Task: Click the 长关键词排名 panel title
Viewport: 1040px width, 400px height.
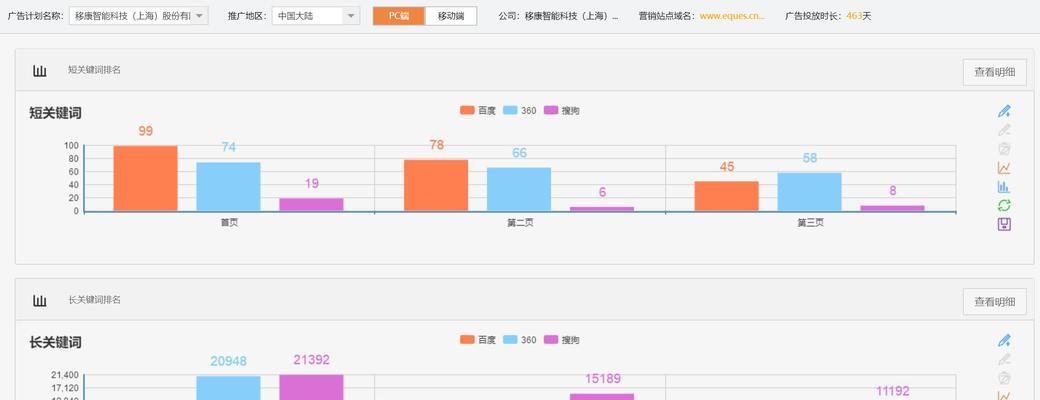Action: click(x=94, y=300)
